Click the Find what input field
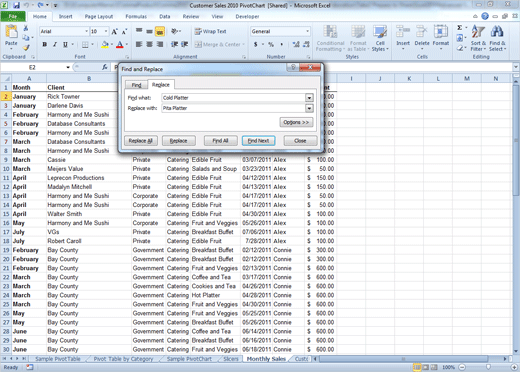This screenshot has width=520, height=372. 234,98
